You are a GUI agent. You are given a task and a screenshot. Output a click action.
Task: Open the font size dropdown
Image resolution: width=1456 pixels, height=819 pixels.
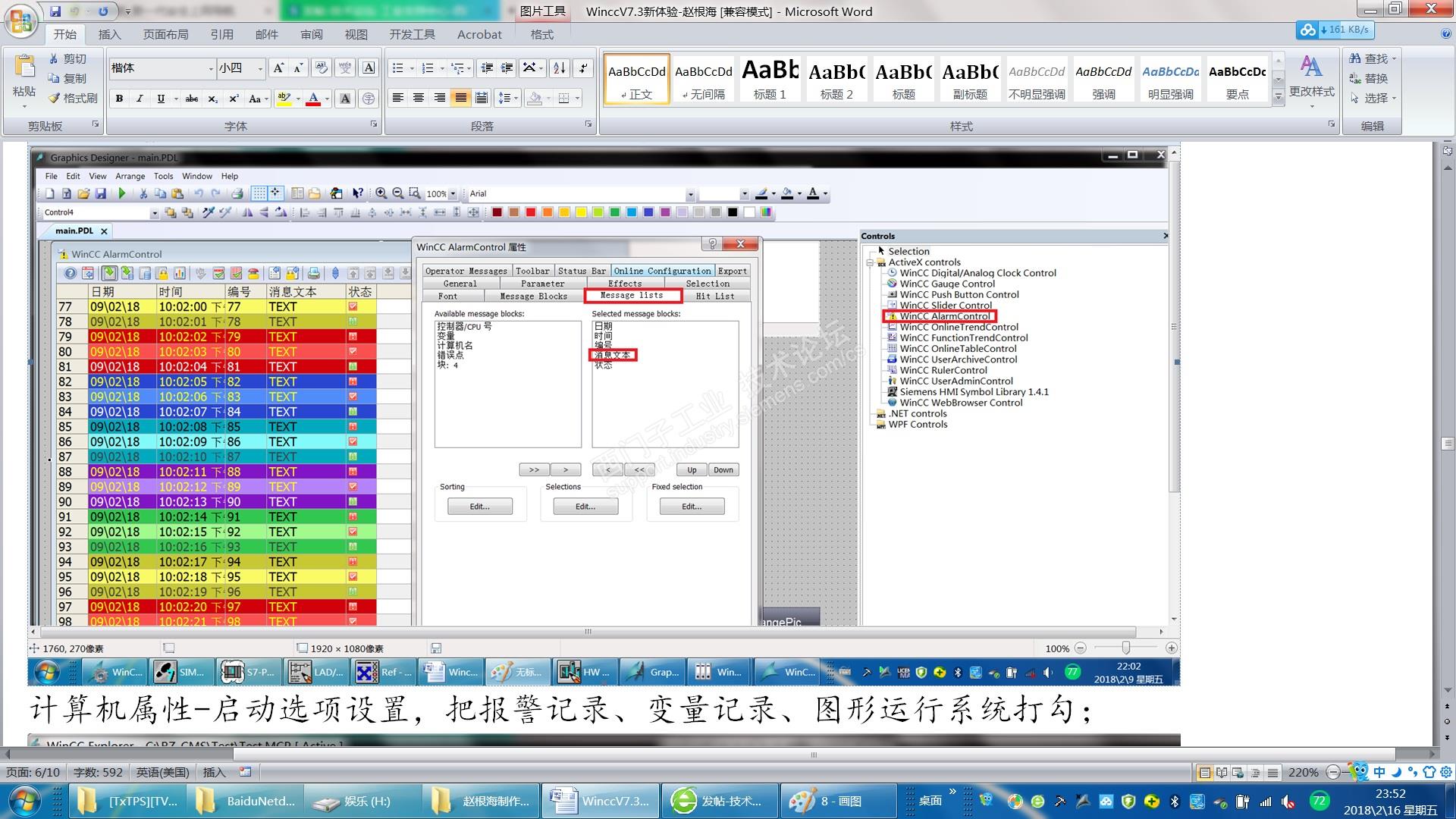point(260,68)
